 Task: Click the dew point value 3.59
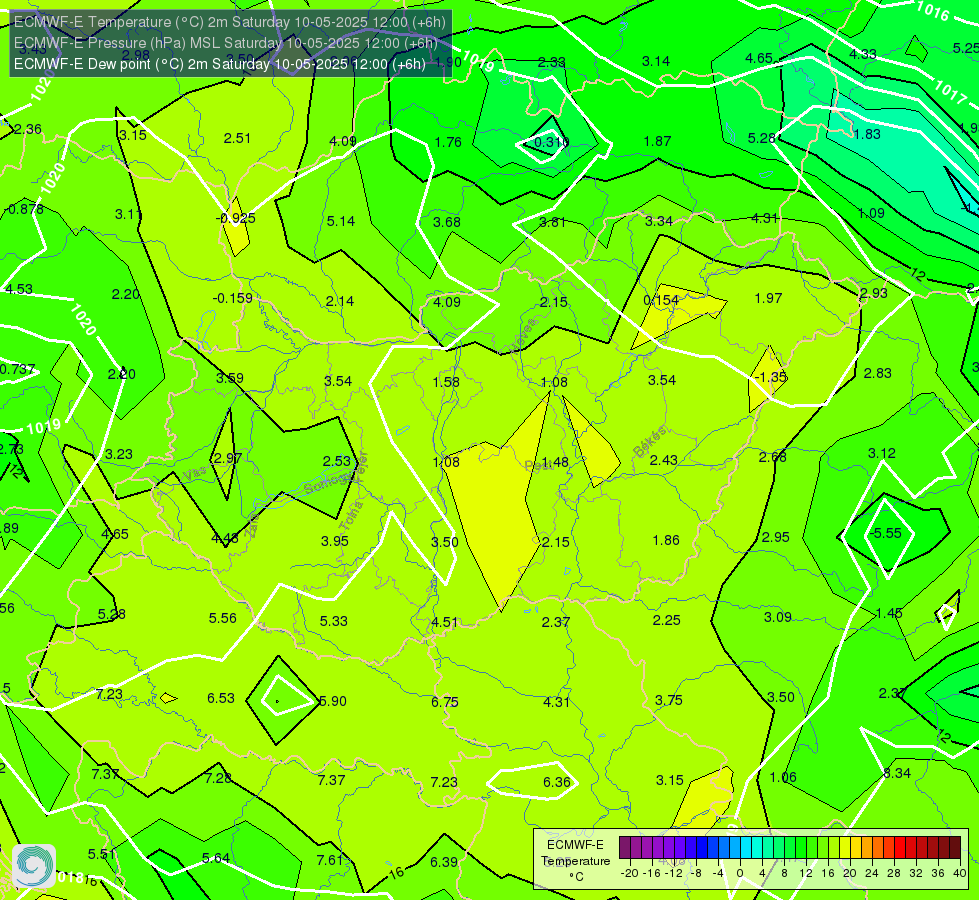[230, 378]
